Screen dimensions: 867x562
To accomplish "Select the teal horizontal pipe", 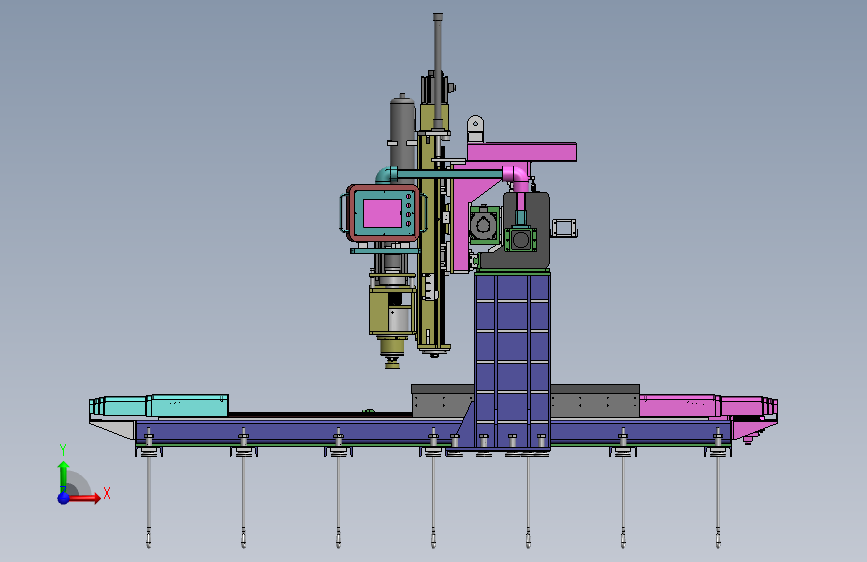I will click(450, 174).
